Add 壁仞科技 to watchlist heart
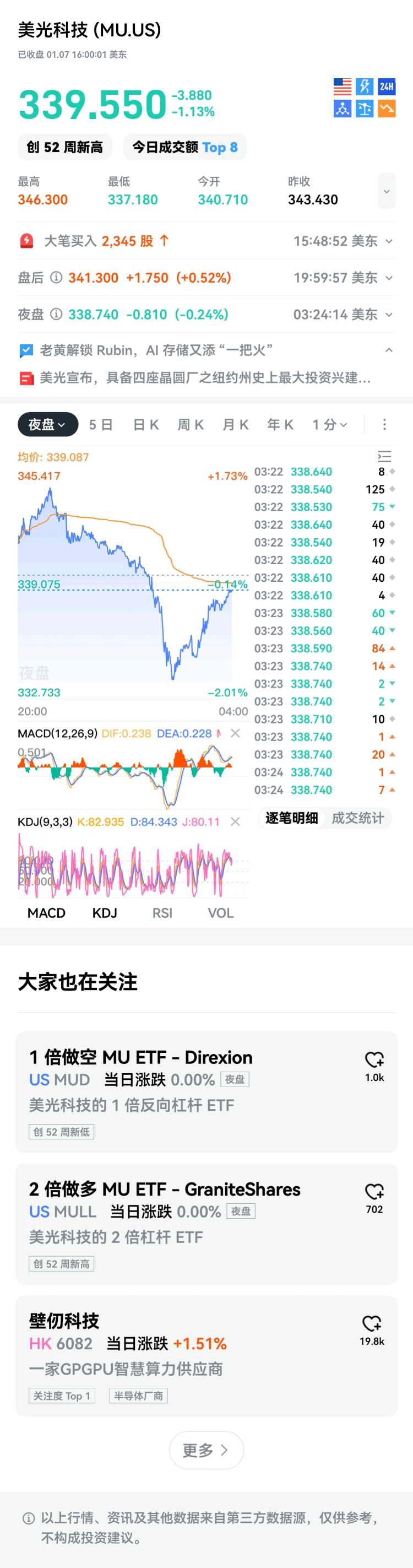Image resolution: width=413 pixels, height=1568 pixels. 372,1323
